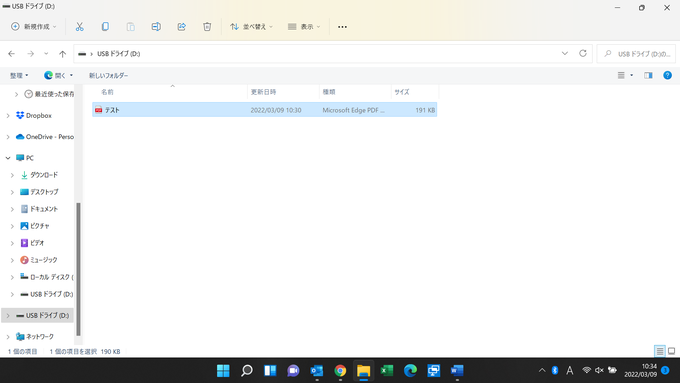Expand ダウンロード folder node

[x=12, y=175]
